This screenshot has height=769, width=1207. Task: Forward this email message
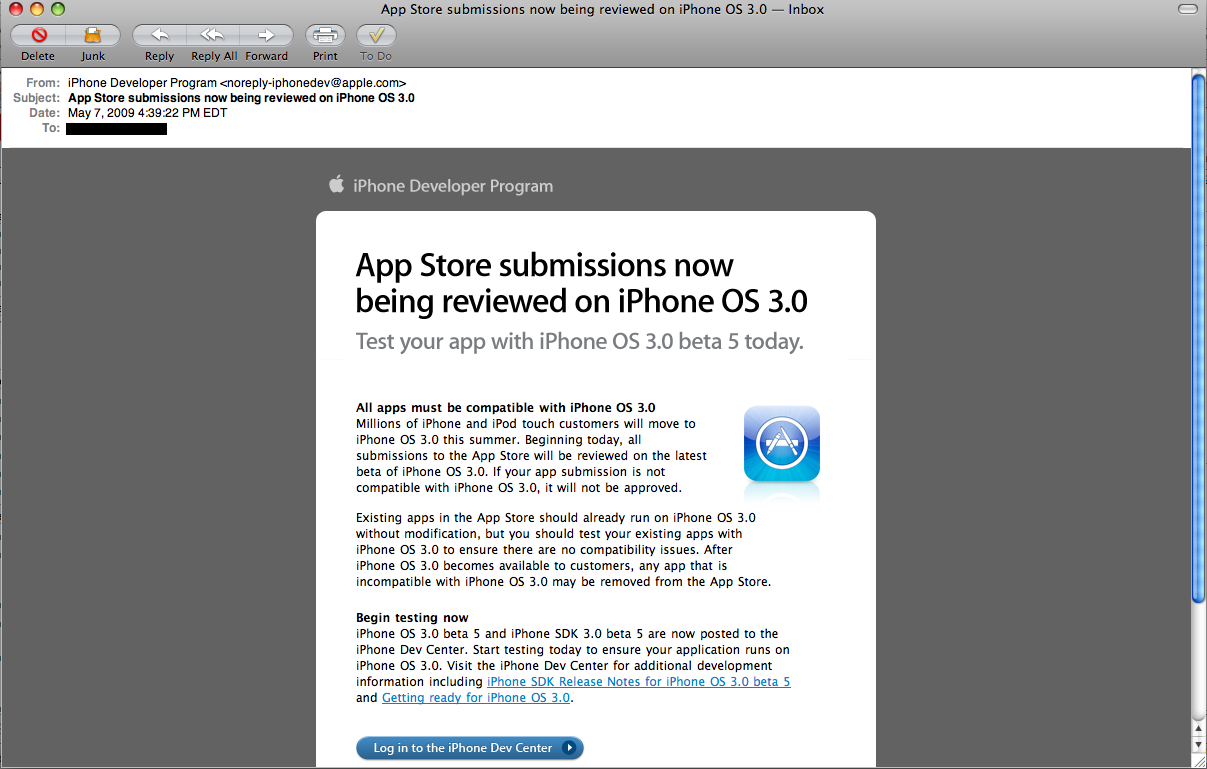tap(267, 35)
